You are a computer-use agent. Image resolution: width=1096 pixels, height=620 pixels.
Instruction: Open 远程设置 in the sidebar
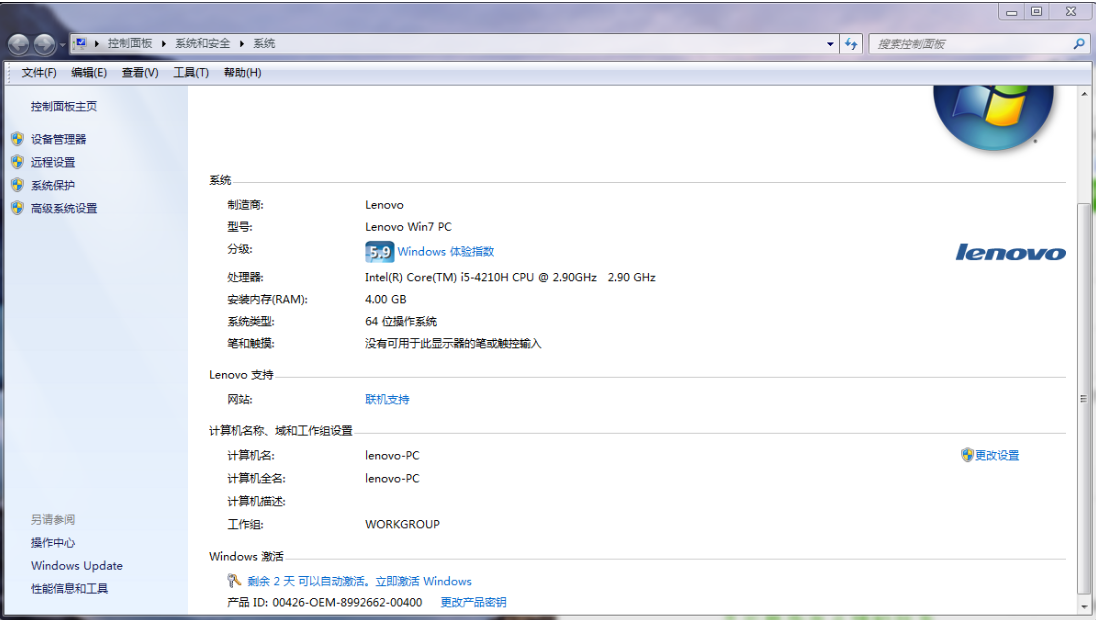tap(51, 161)
